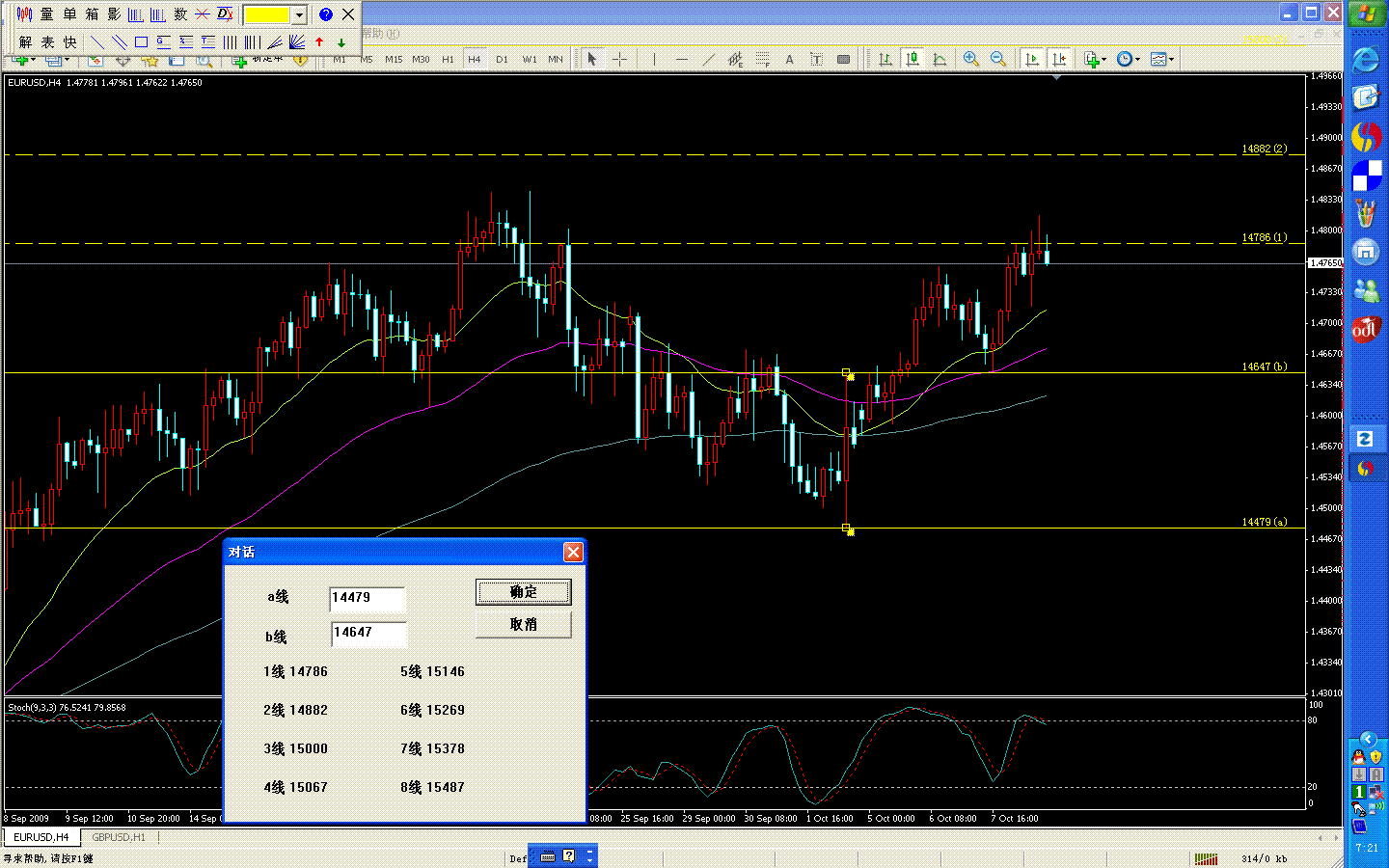Viewport: 1389px width, 868px height.
Task: Click the system clock showing 7:21
Action: click(1367, 848)
